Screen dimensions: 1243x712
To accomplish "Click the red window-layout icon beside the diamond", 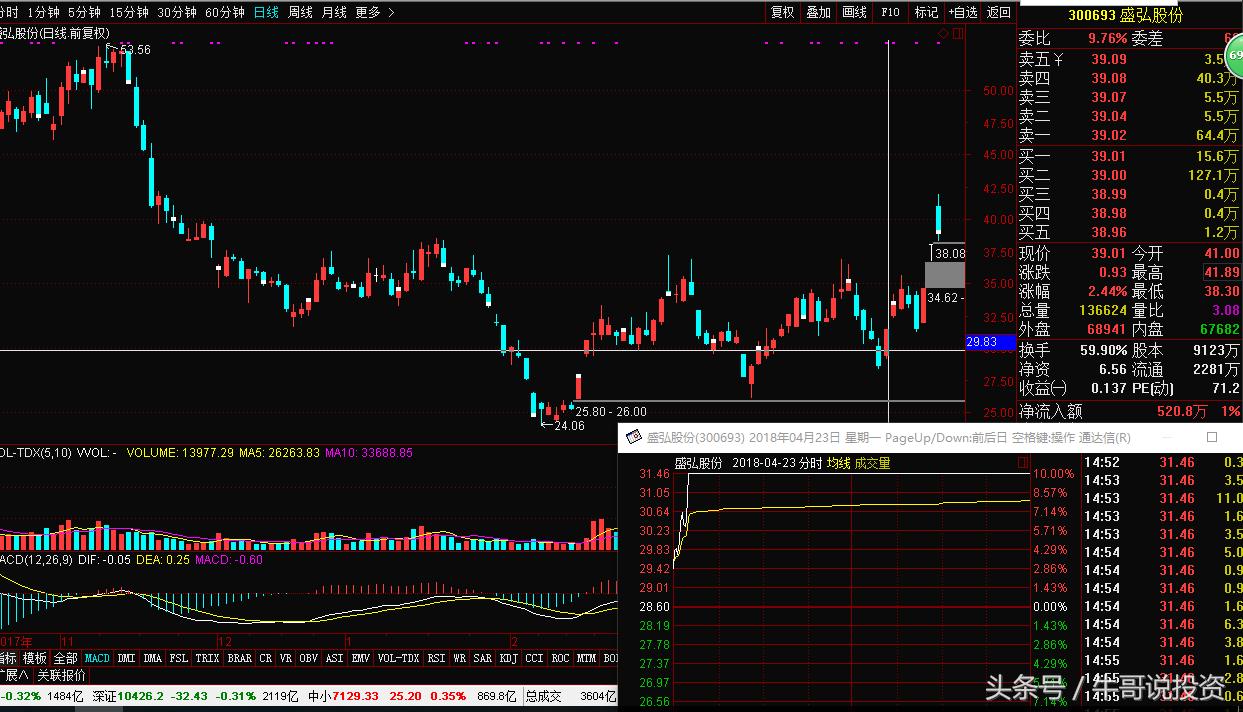I will tap(958, 34).
